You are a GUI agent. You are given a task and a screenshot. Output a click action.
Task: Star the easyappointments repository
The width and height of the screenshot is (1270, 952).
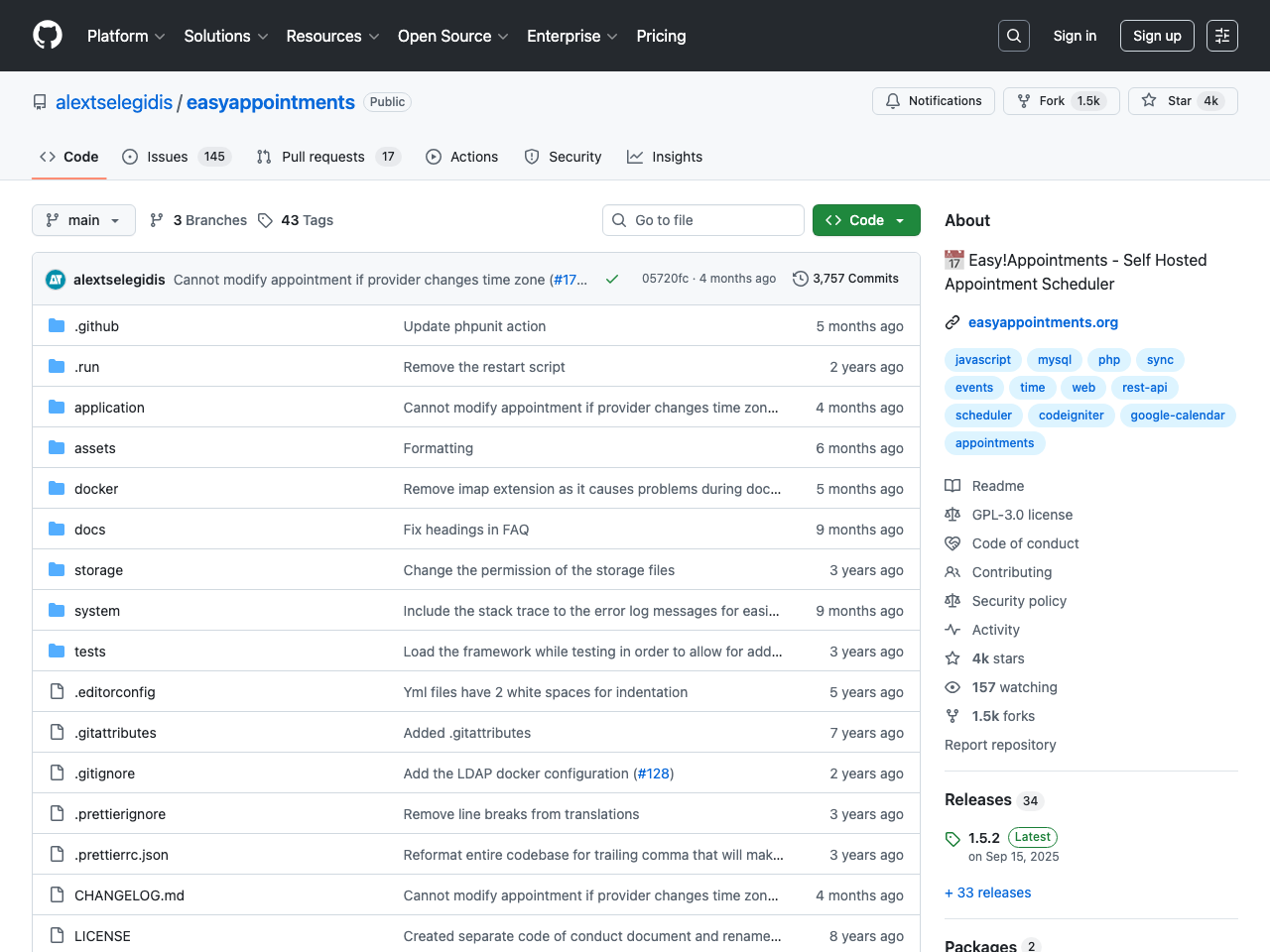(1182, 101)
